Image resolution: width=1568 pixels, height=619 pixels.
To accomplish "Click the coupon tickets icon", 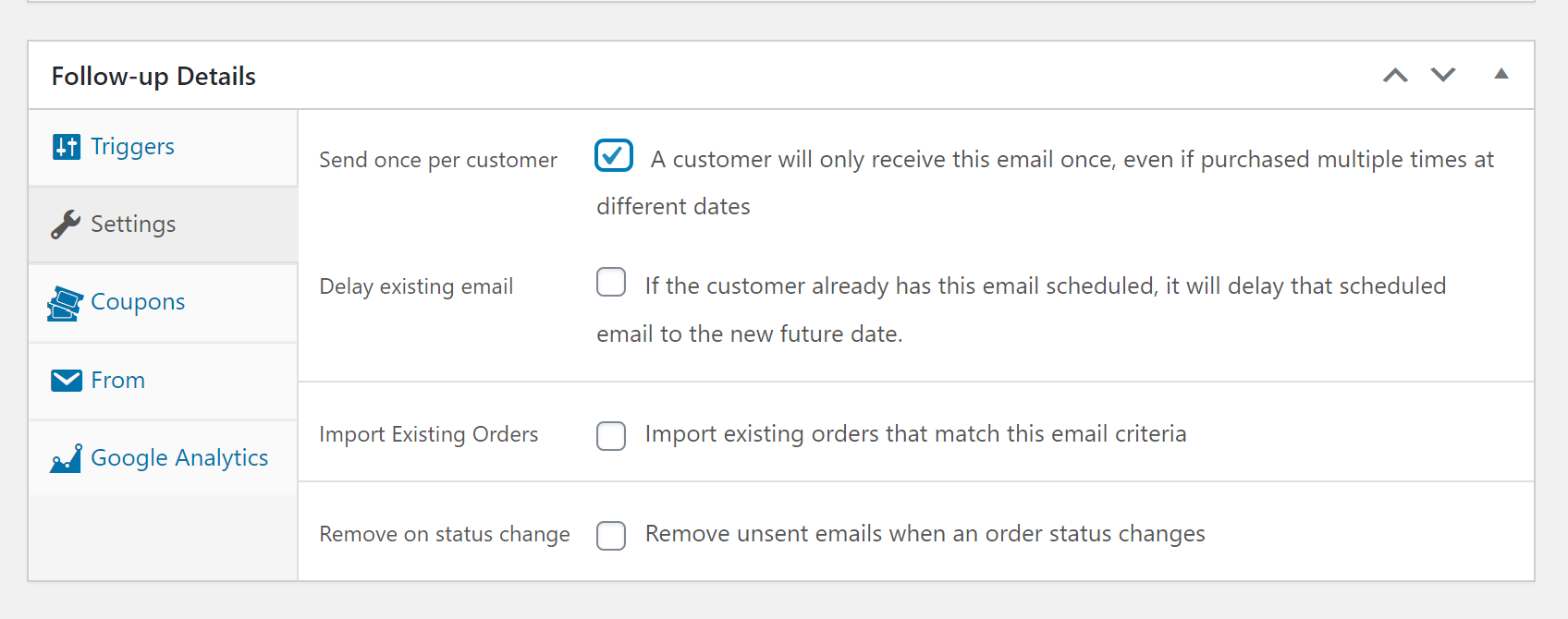I will click(66, 303).
